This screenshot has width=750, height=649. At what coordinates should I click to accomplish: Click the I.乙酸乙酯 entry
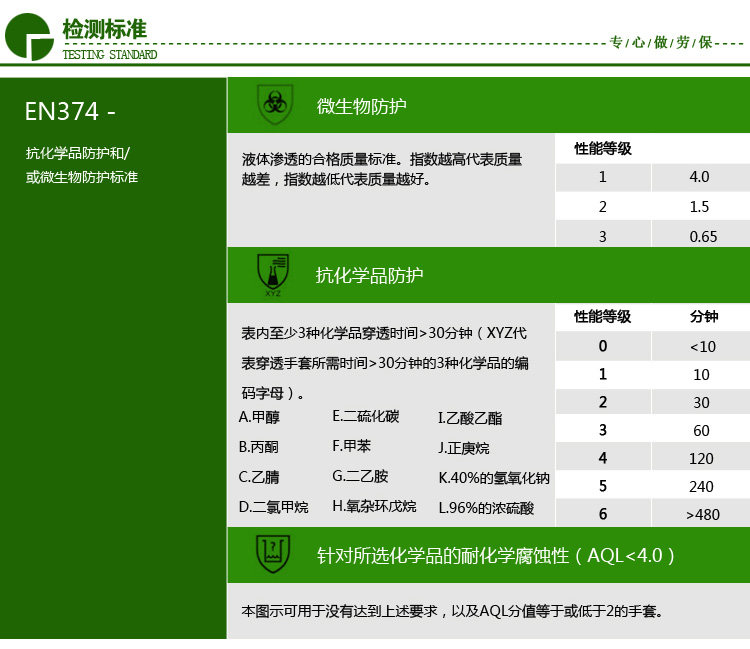pyautogui.click(x=470, y=418)
